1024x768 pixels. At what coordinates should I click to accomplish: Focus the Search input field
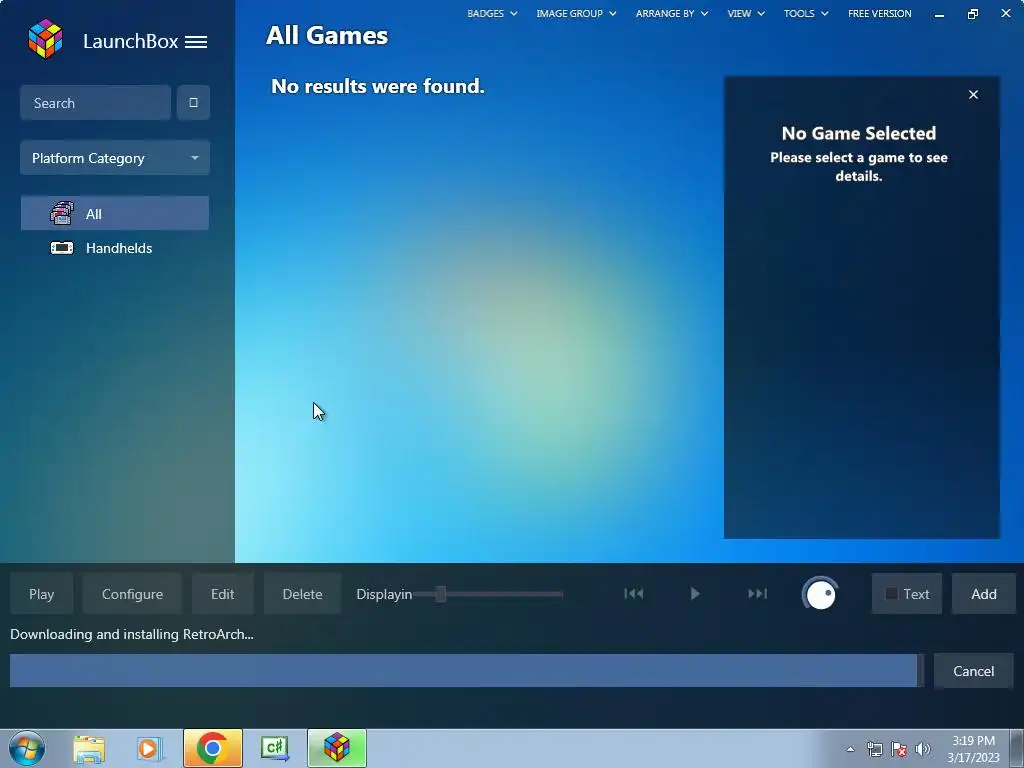[95, 103]
